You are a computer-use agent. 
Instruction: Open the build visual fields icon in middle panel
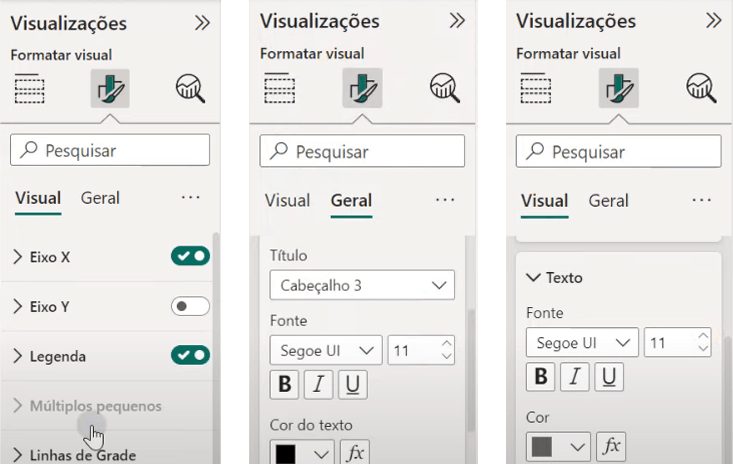280,87
